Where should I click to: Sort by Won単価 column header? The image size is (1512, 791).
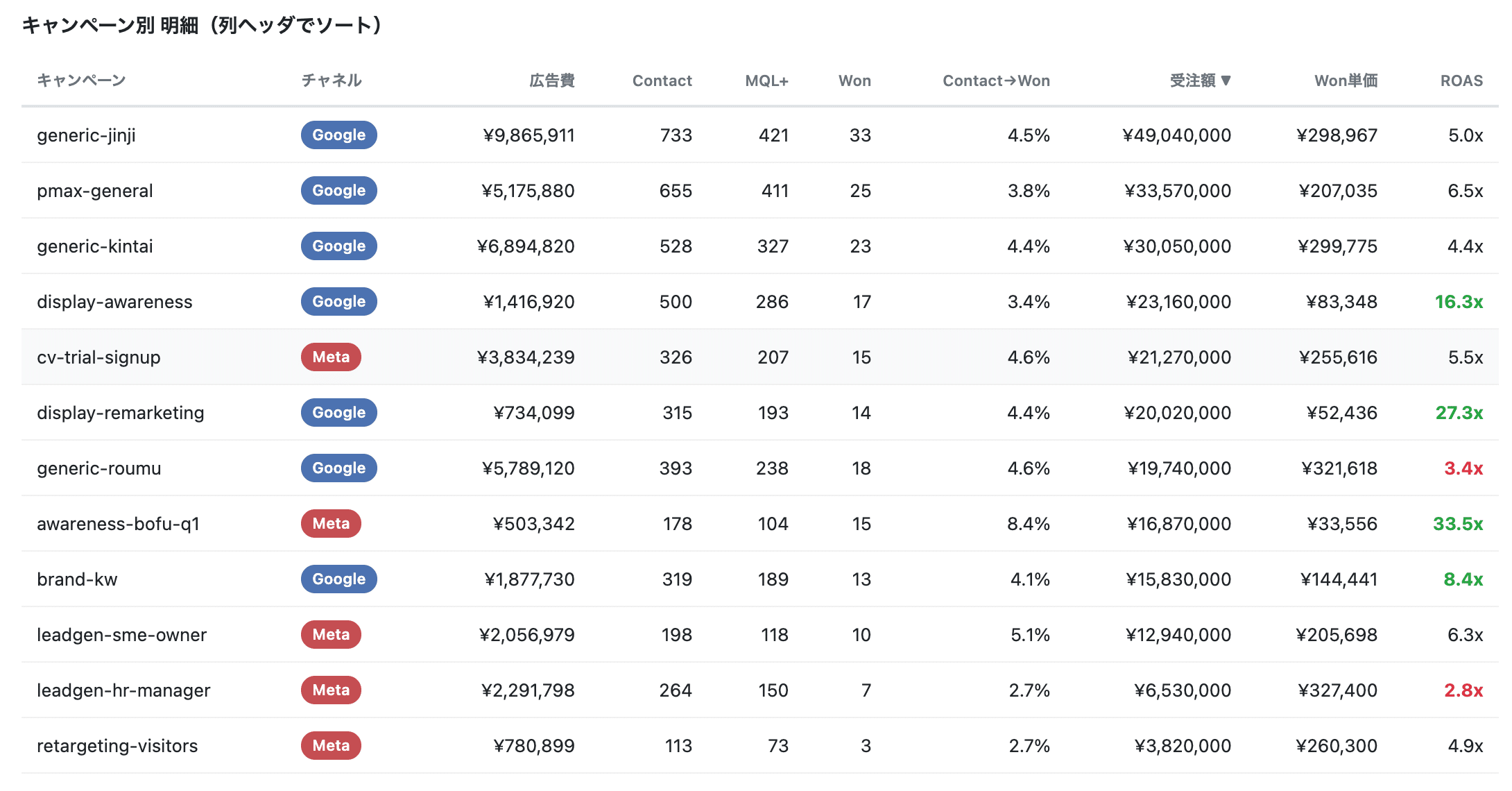(1346, 80)
